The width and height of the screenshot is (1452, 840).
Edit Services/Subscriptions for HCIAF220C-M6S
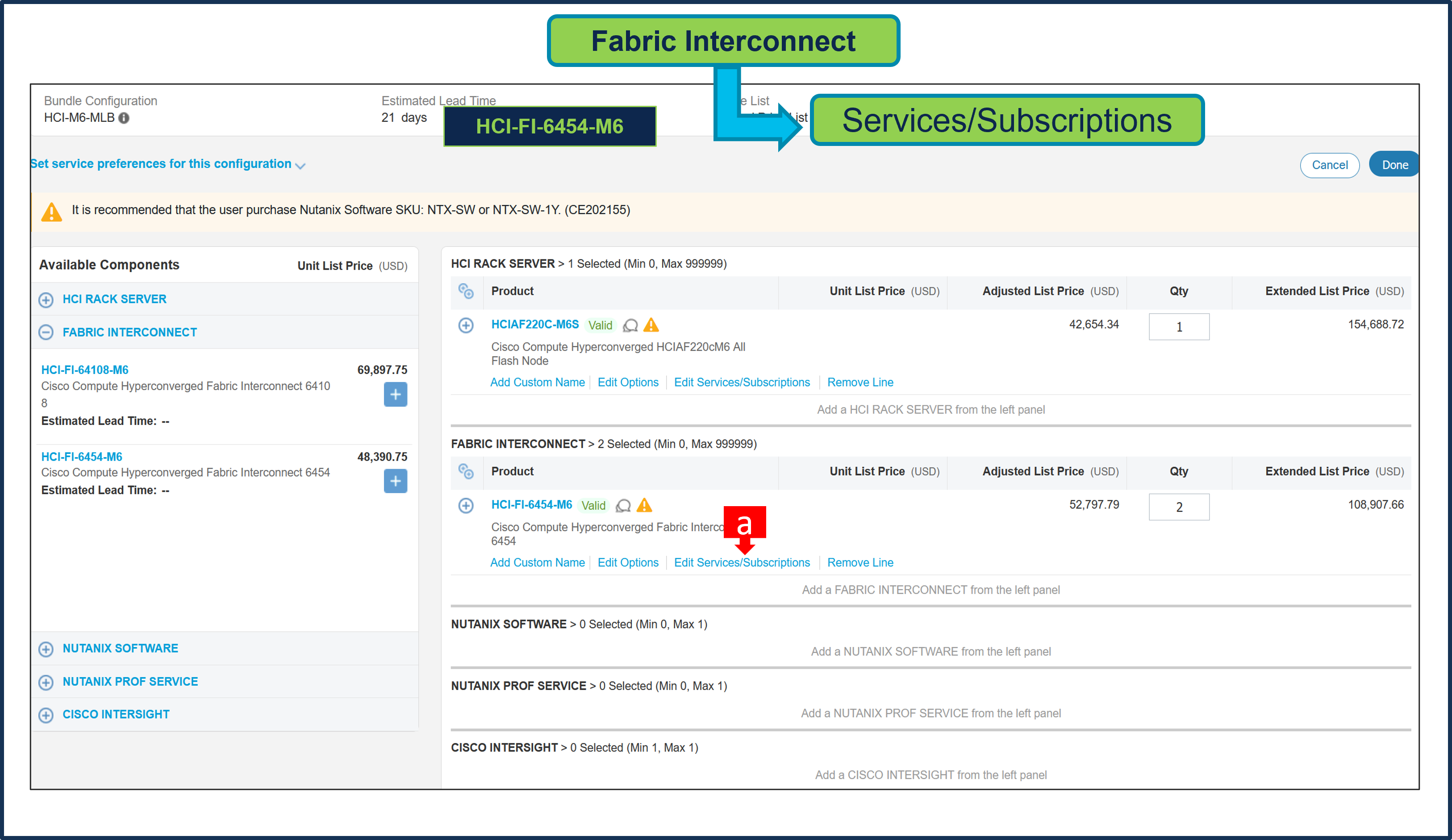click(x=742, y=383)
